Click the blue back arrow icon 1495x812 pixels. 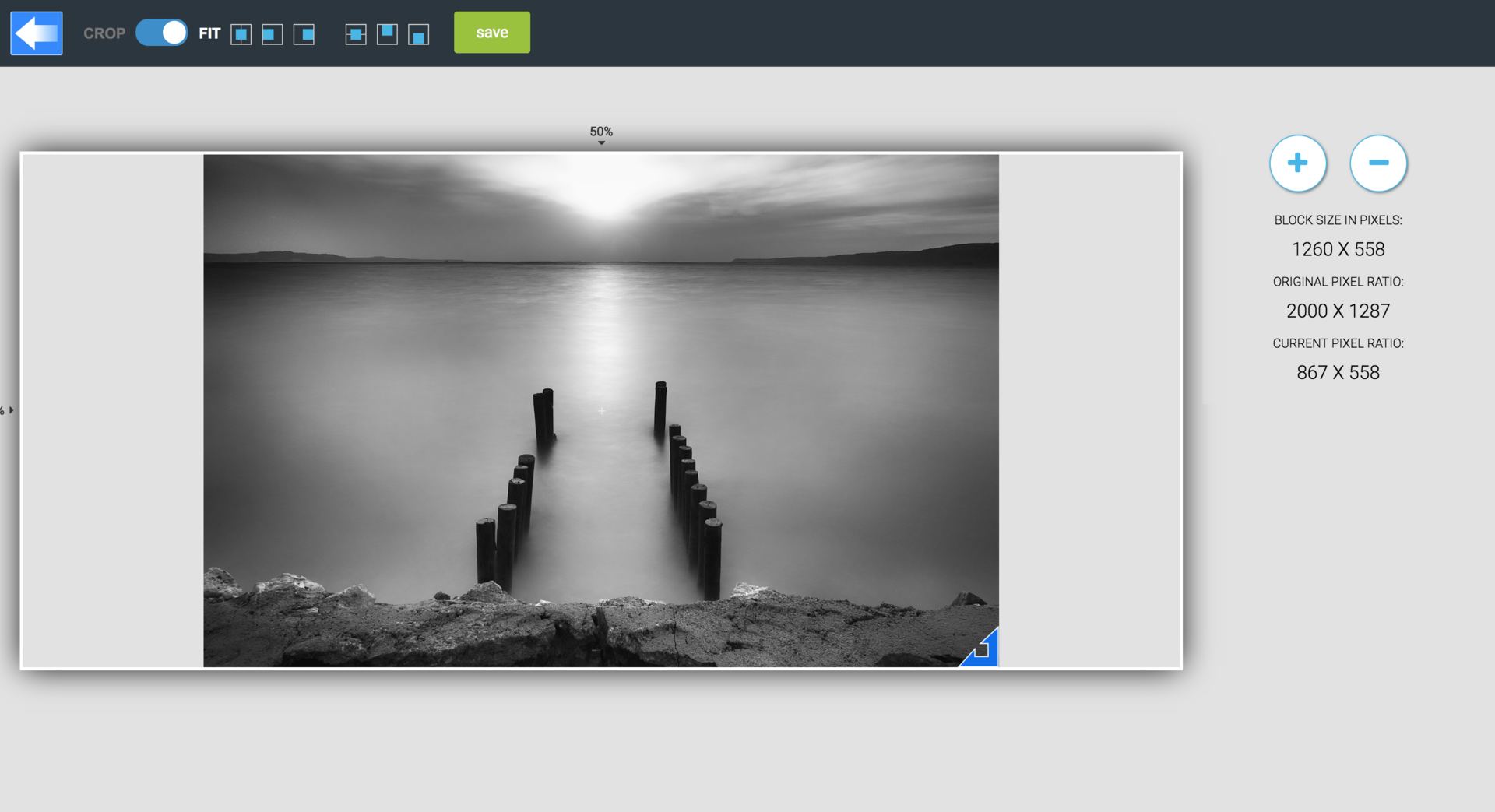click(36, 33)
